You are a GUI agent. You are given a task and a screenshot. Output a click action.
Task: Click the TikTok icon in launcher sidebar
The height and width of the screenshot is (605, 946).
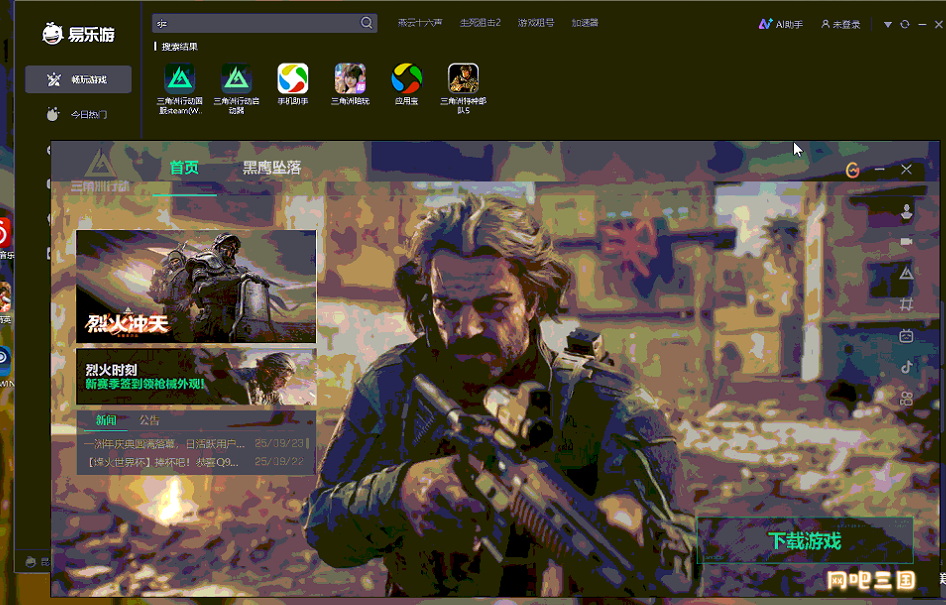pyautogui.click(x=906, y=366)
